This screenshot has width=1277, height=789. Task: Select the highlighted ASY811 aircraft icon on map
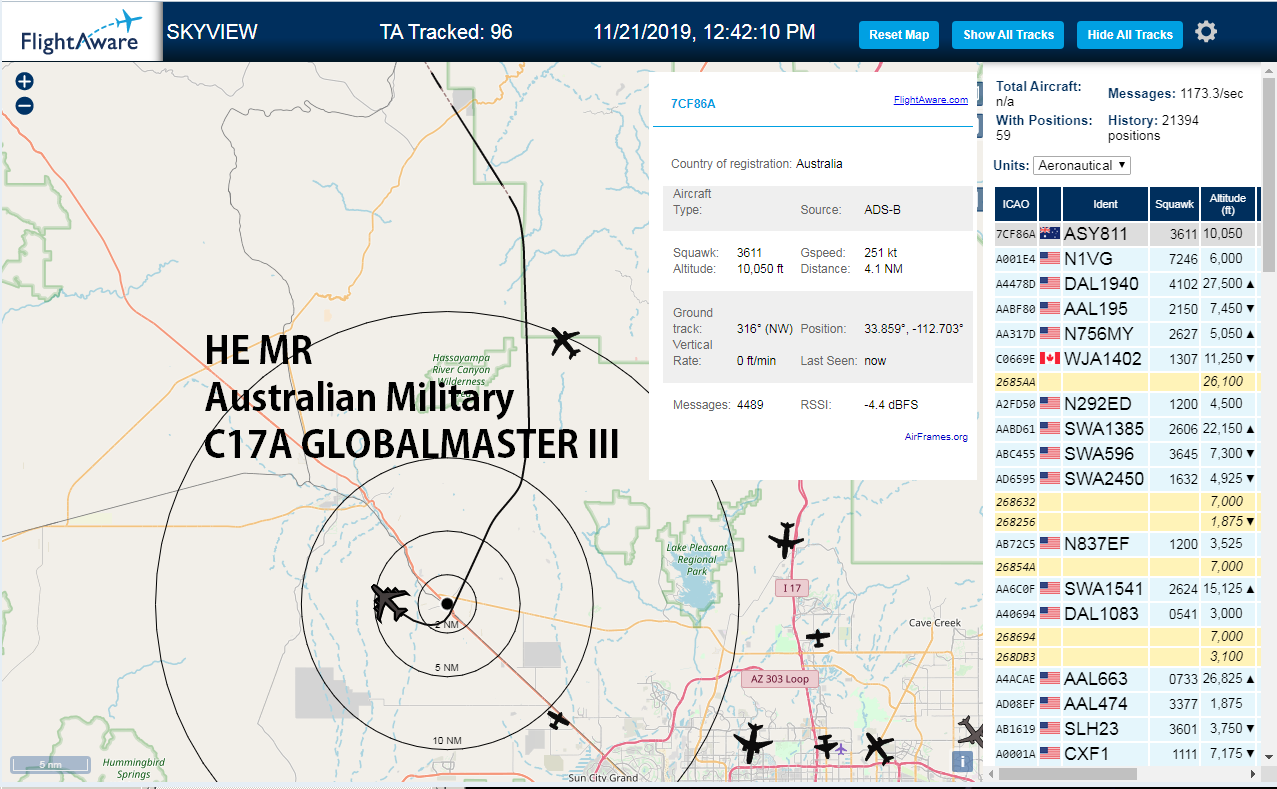point(388,602)
